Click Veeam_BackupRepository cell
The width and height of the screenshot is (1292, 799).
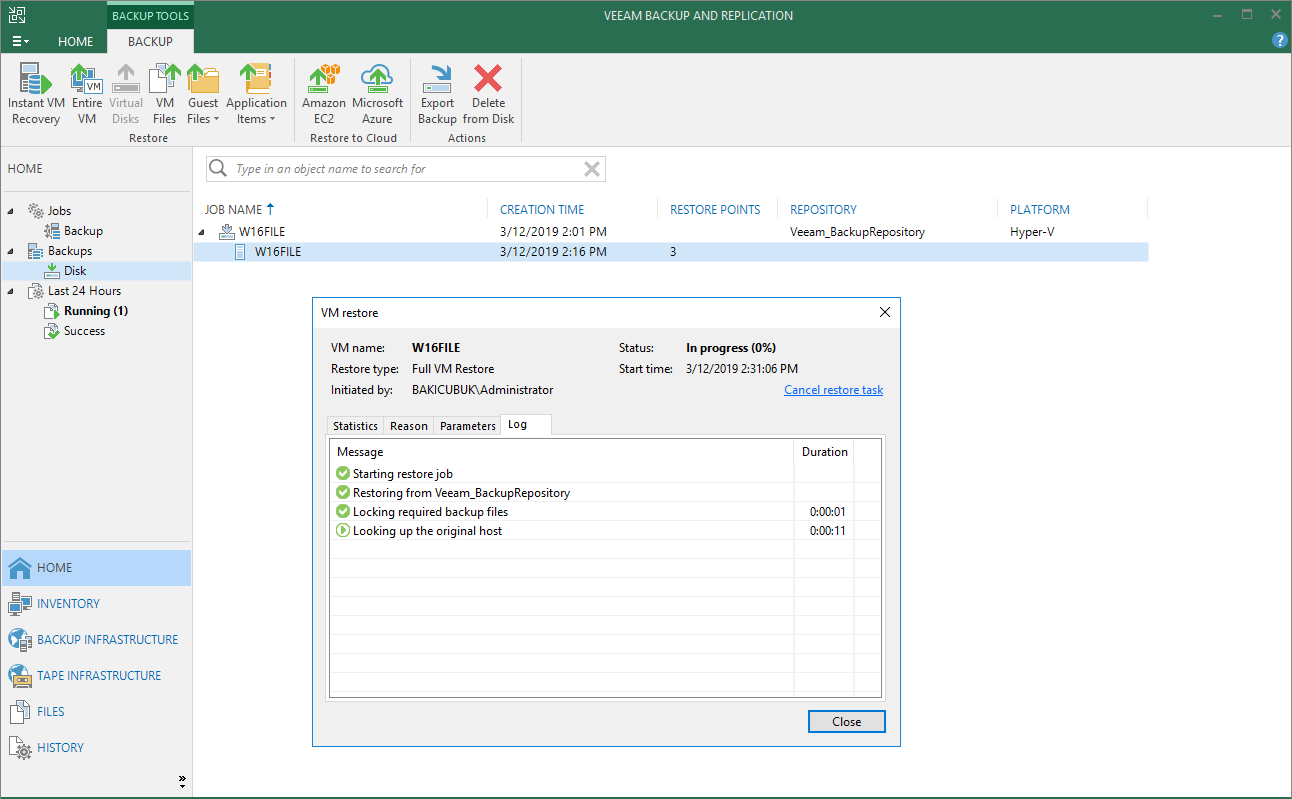pyautogui.click(x=857, y=232)
